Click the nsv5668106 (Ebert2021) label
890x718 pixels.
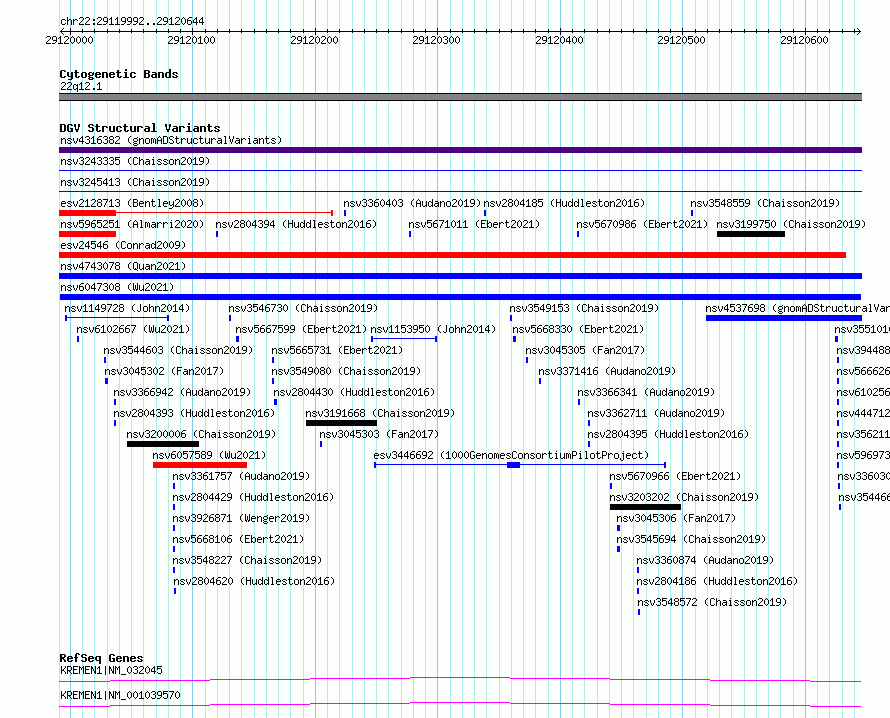click(x=238, y=539)
